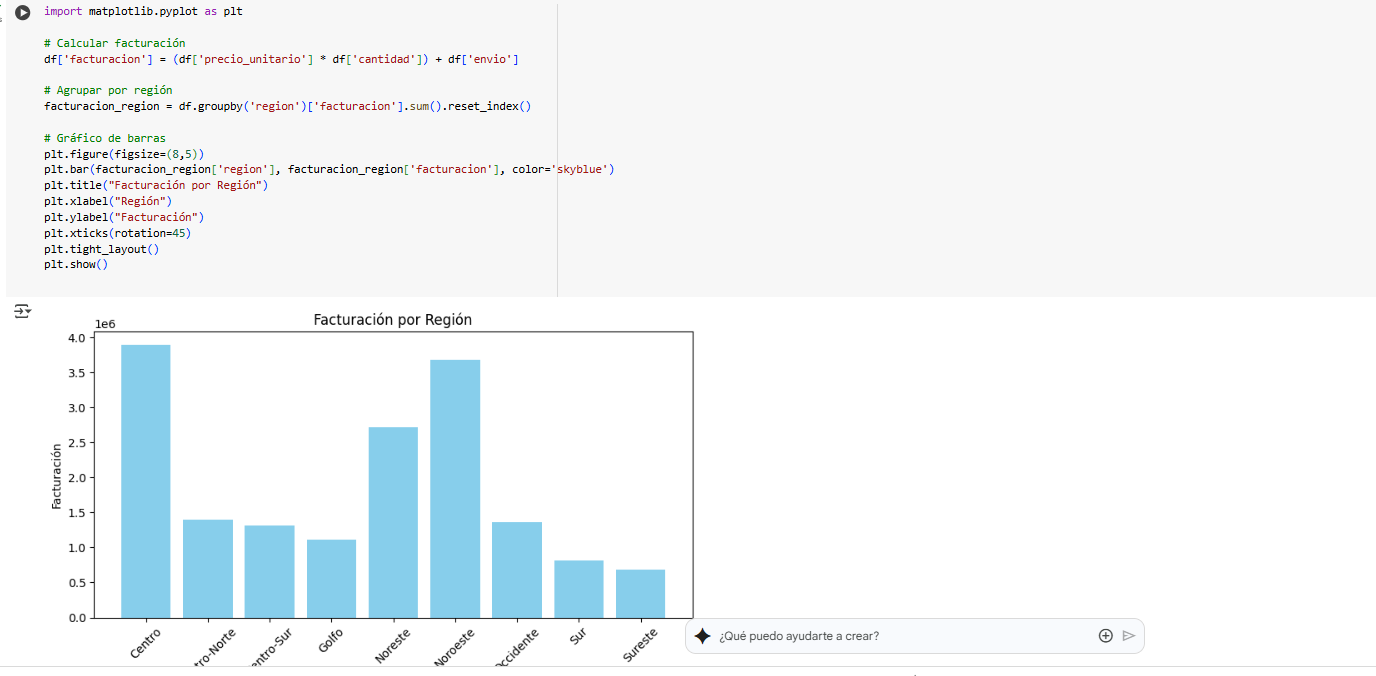The height and width of the screenshot is (676, 1376).
Task: Click the 4.0 y-axis tick value
Action: click(x=79, y=338)
